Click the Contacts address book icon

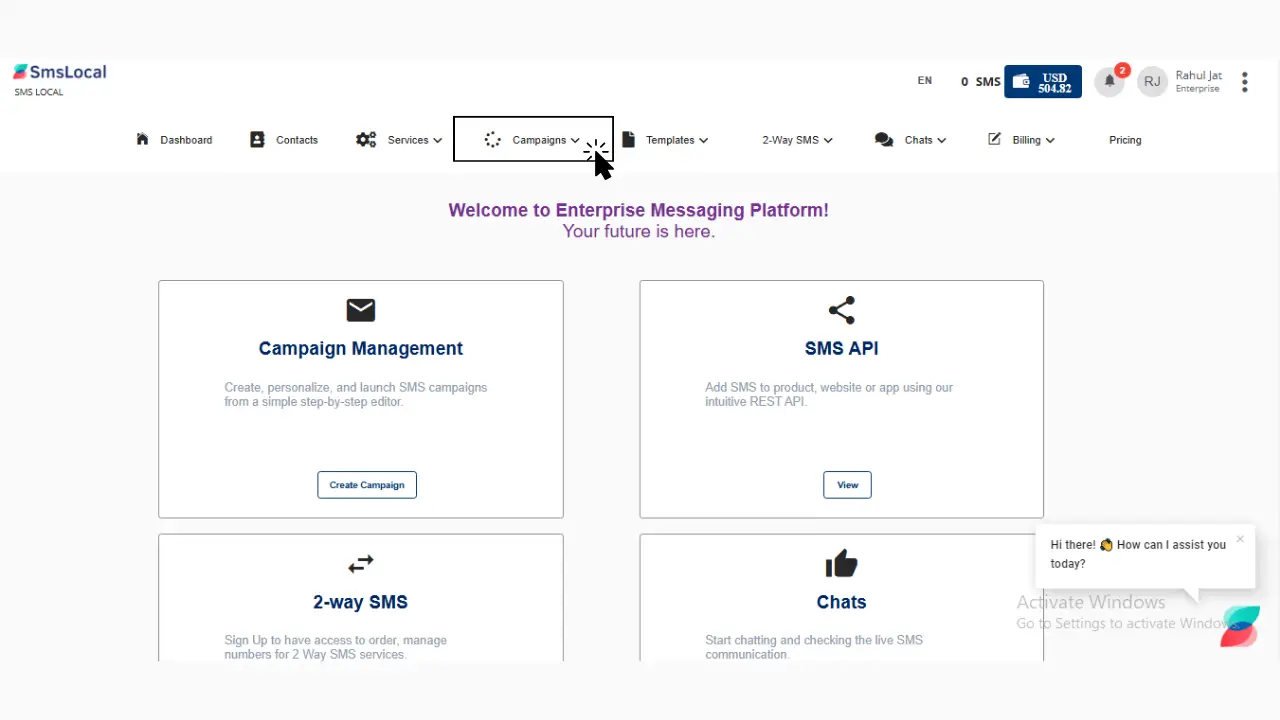click(x=258, y=140)
